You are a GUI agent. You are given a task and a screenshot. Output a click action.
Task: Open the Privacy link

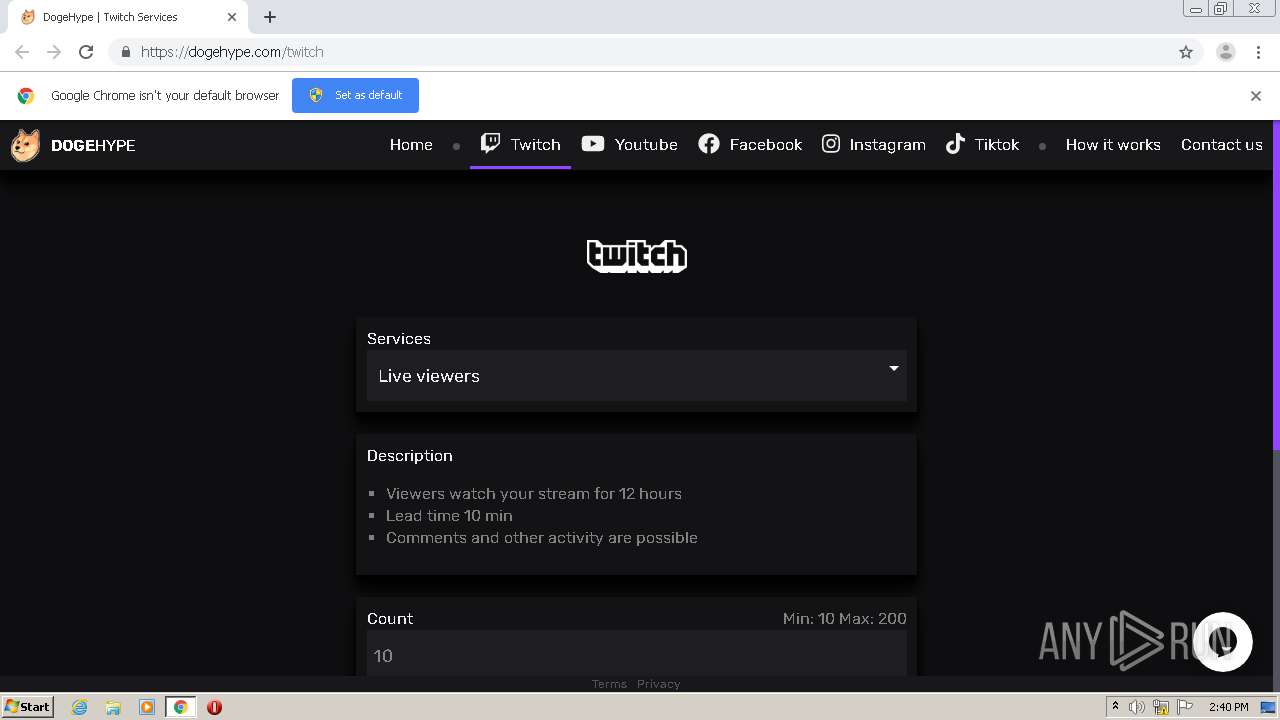658,684
